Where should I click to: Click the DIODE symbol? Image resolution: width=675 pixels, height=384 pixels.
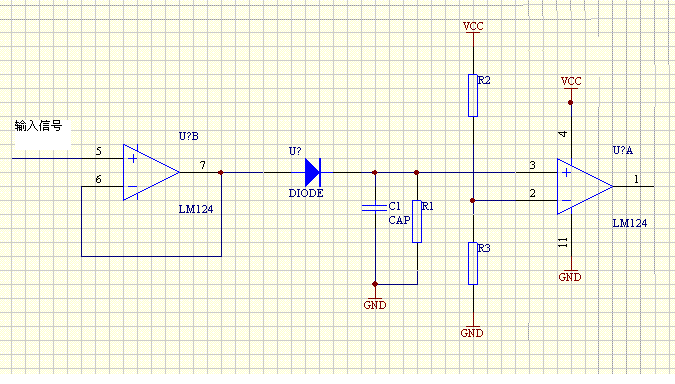point(313,172)
